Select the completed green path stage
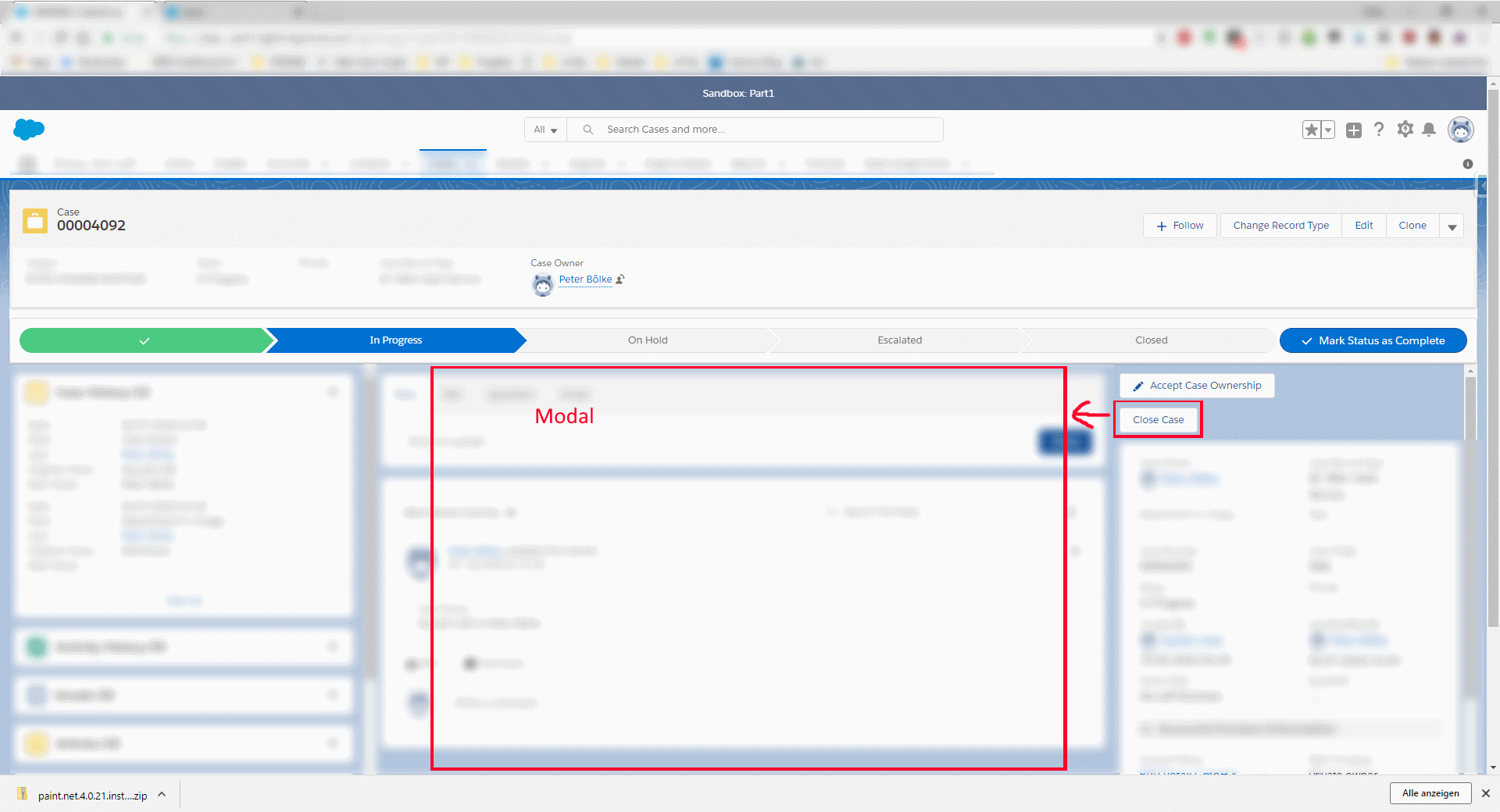Viewport: 1500px width, 812px height. click(144, 340)
